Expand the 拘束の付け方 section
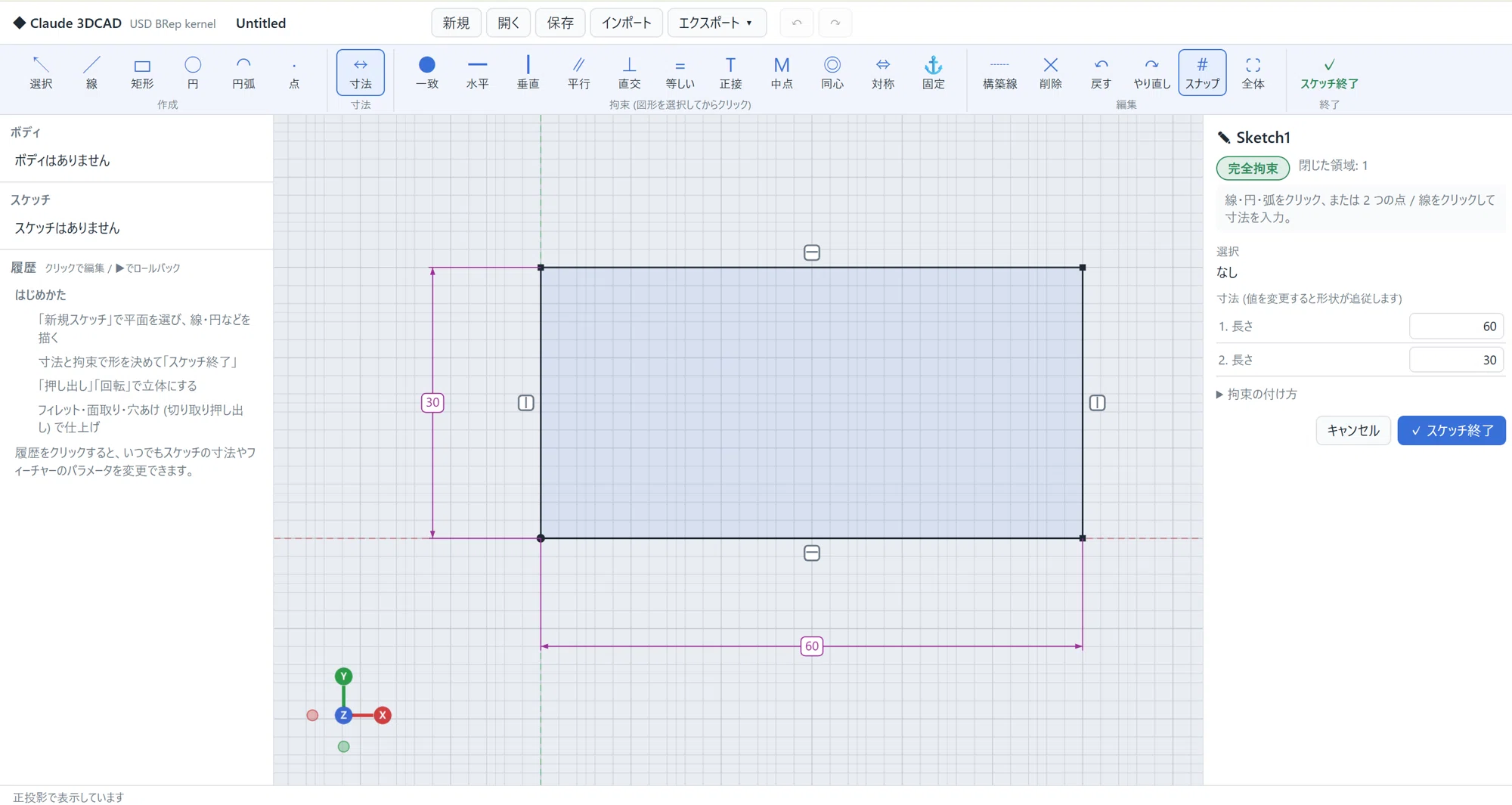The width and height of the screenshot is (1512, 805). (x=1256, y=394)
